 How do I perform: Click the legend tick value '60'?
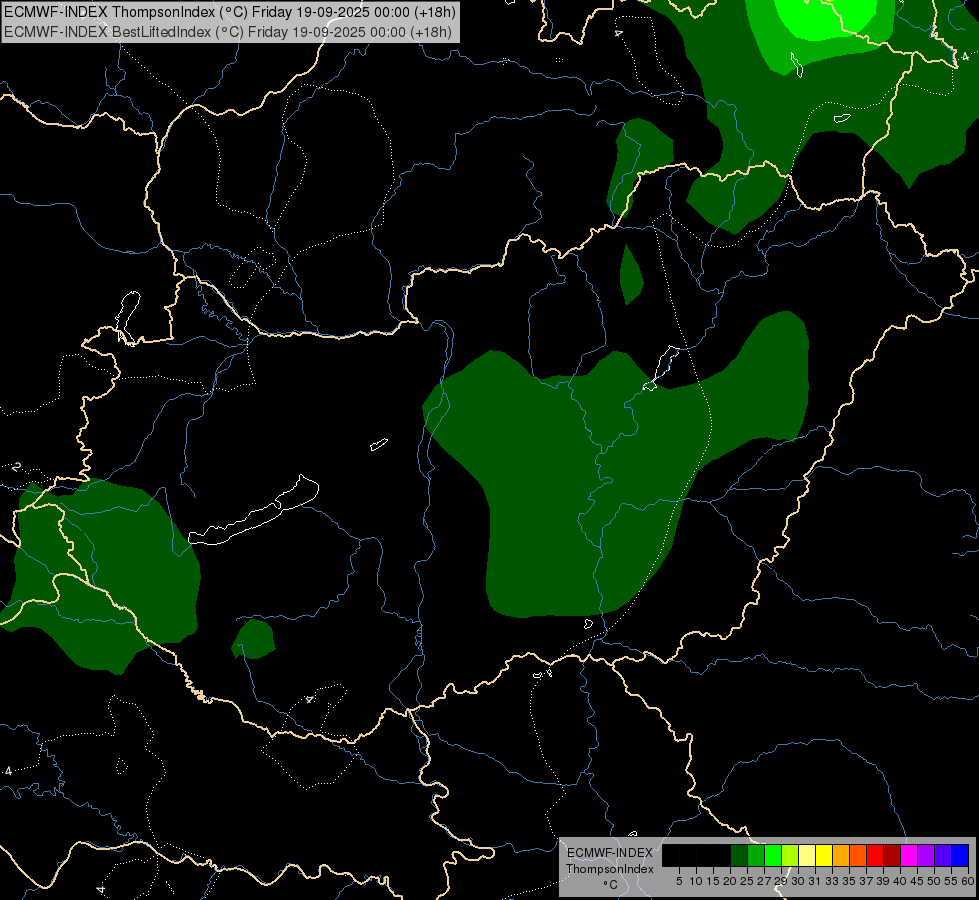coord(968,881)
